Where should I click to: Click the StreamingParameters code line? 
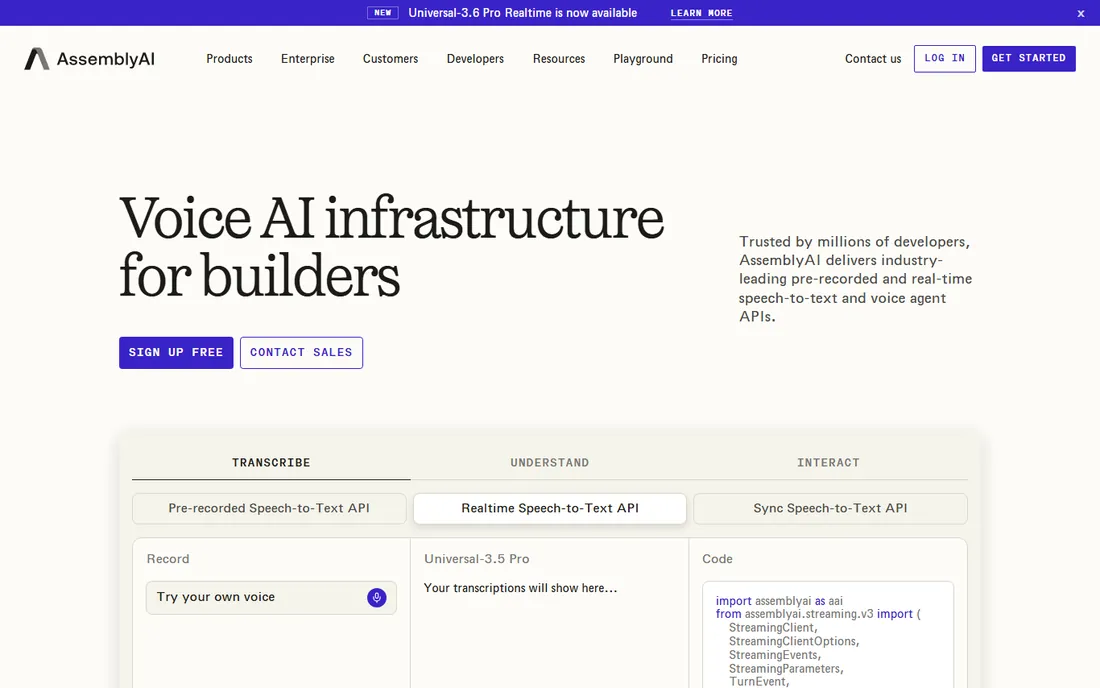click(x=786, y=669)
